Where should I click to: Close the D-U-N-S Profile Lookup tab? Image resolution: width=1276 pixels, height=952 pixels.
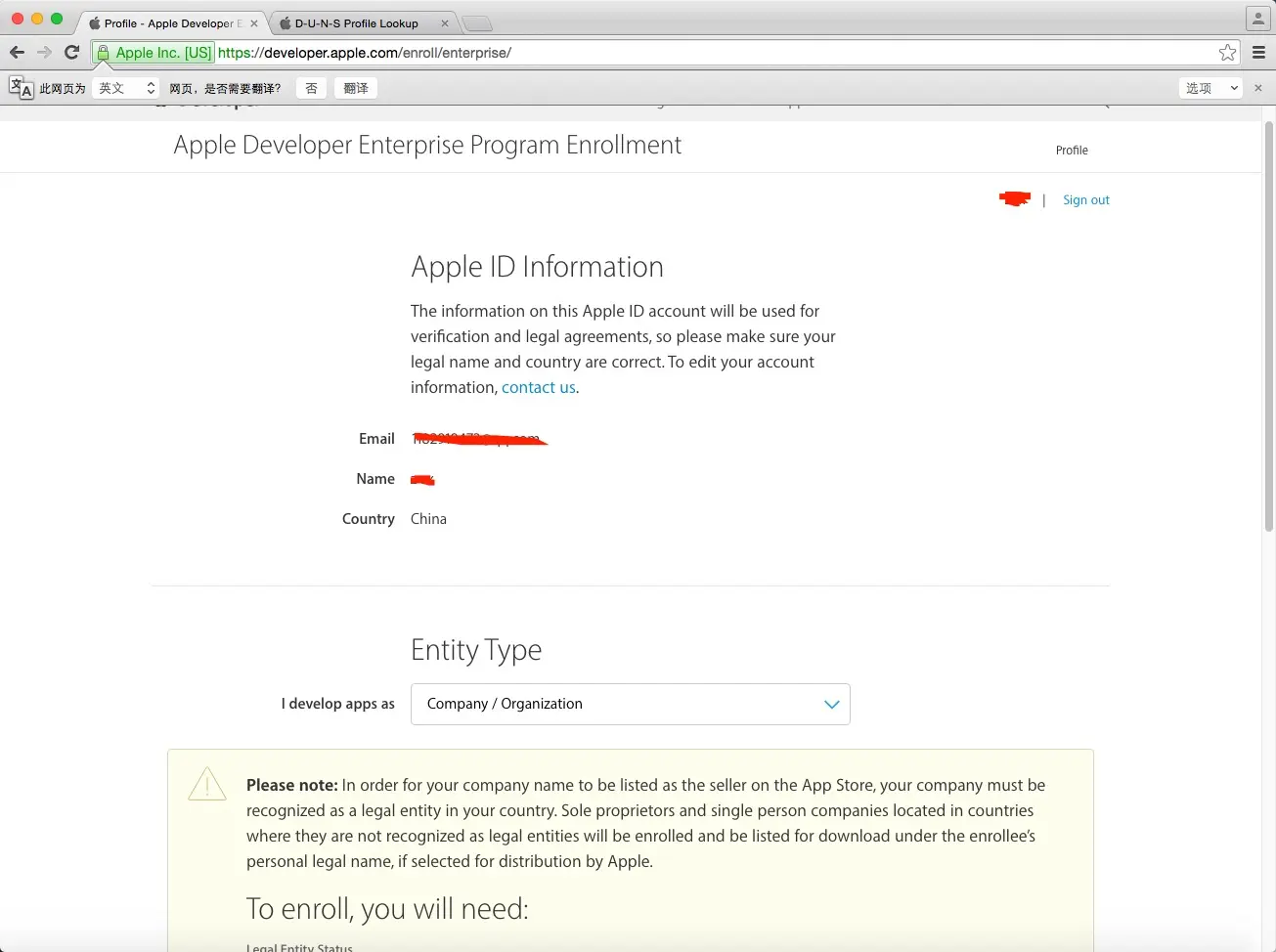pos(445,23)
